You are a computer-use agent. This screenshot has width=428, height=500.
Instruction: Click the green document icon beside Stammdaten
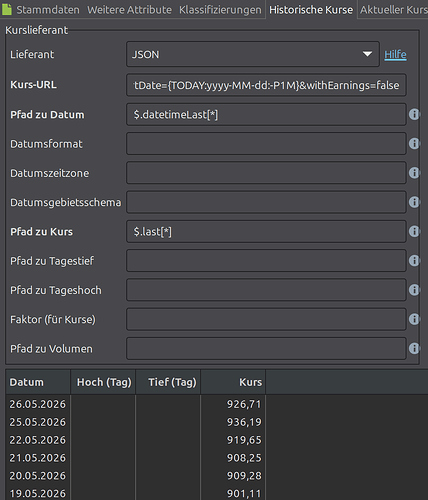click(7, 9)
